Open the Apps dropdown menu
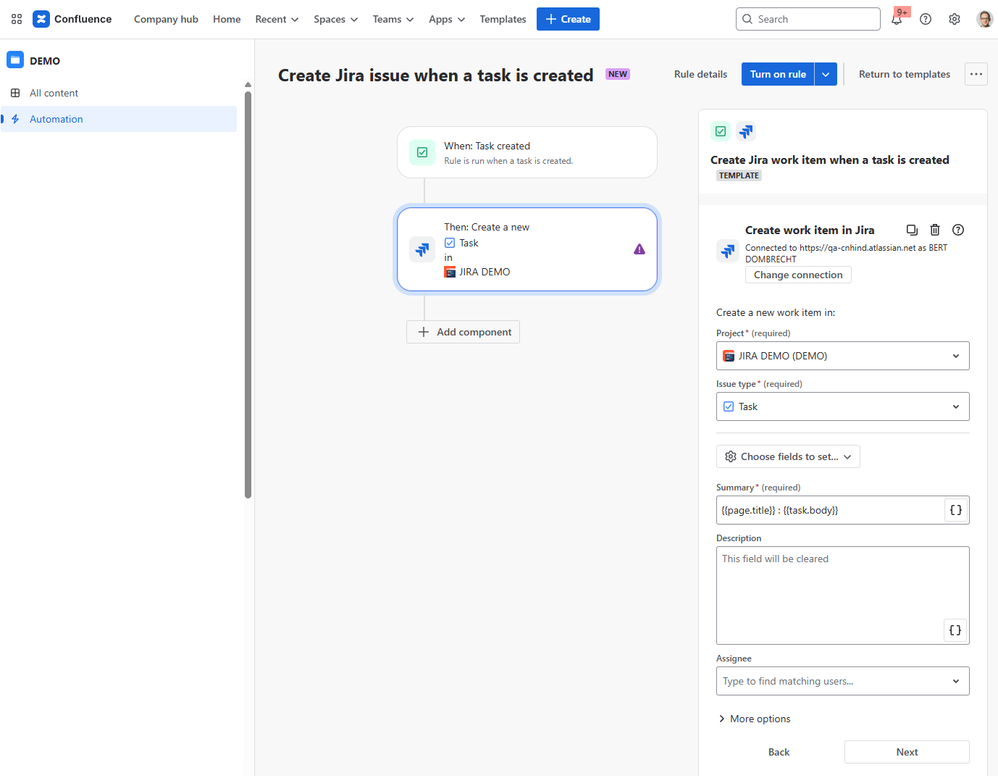The width and height of the screenshot is (998, 776). click(447, 19)
